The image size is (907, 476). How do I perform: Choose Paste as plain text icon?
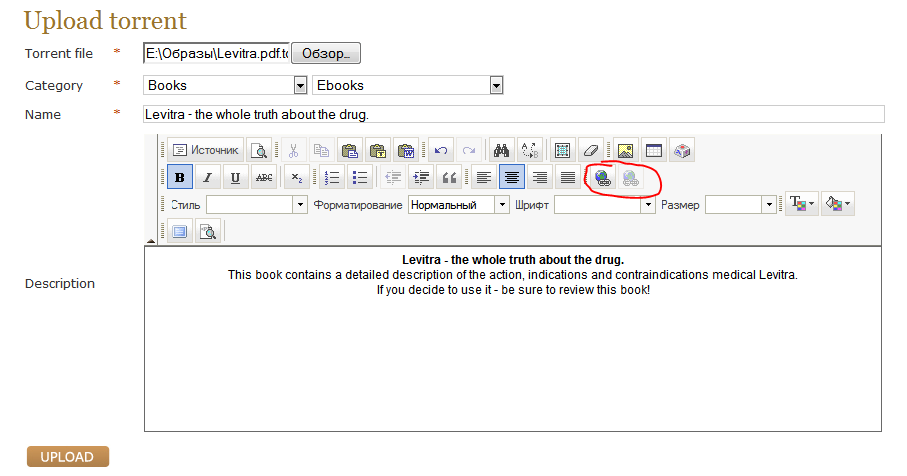[378, 150]
